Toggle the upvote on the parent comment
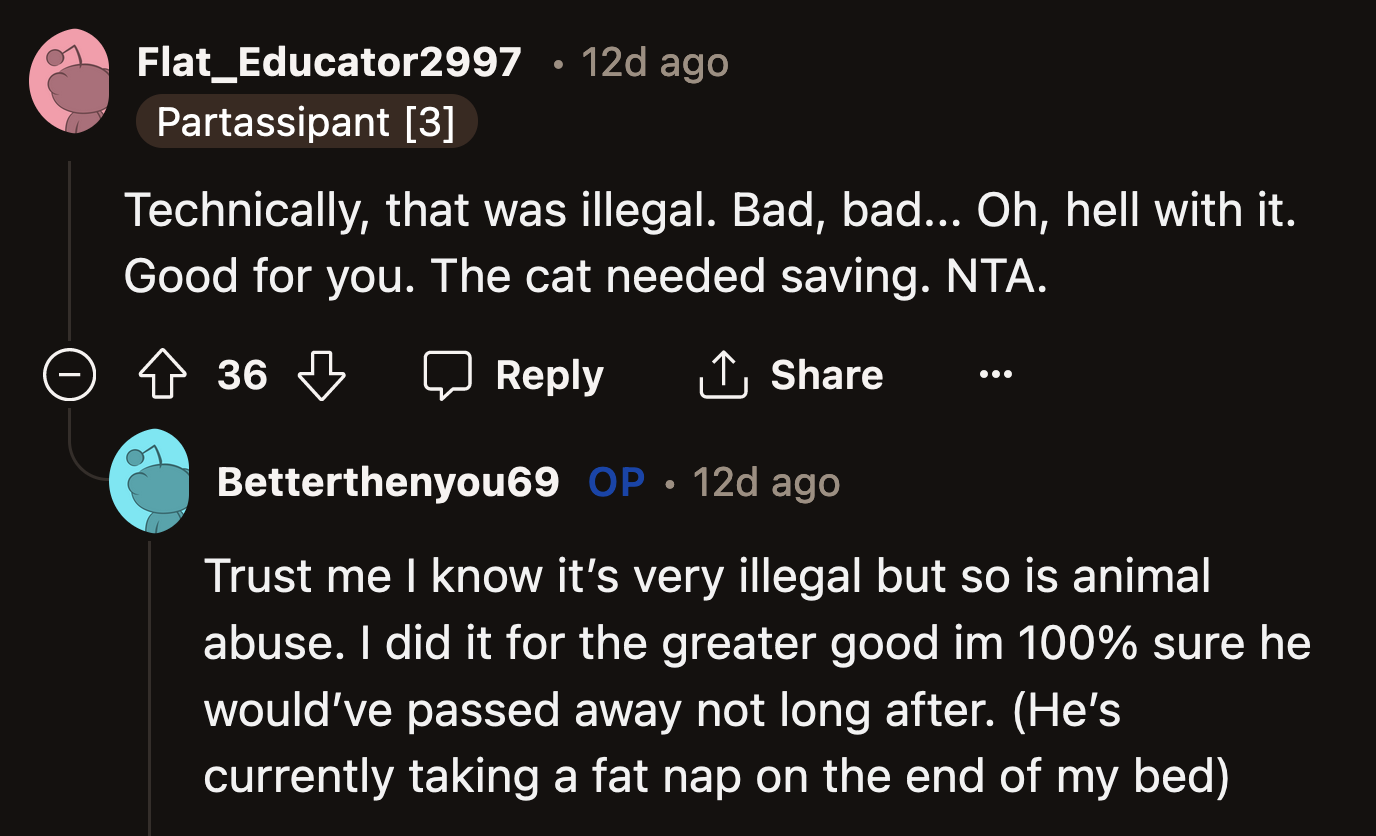Image resolution: width=1376 pixels, height=836 pixels. coord(162,375)
